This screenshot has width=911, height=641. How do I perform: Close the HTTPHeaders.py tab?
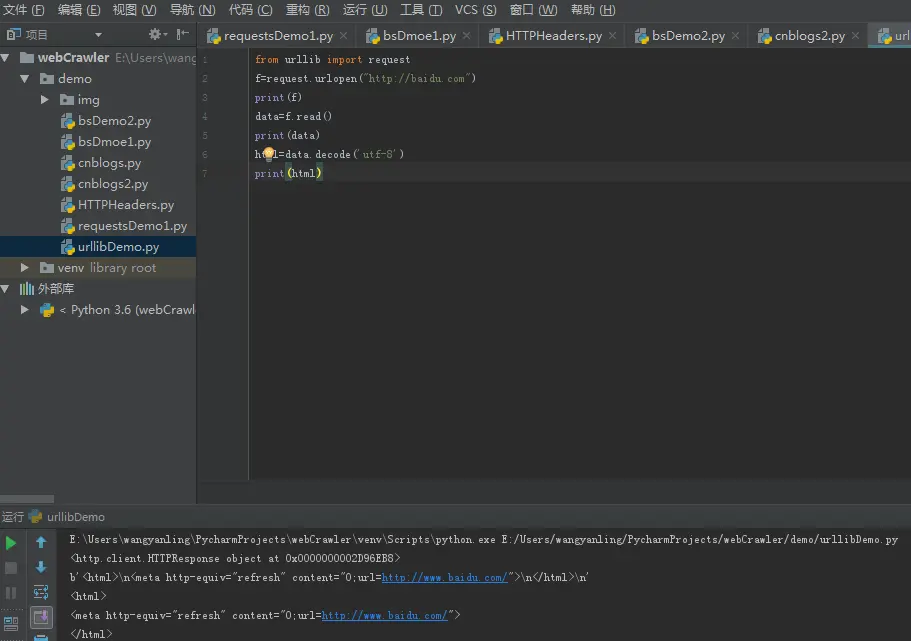(612, 35)
